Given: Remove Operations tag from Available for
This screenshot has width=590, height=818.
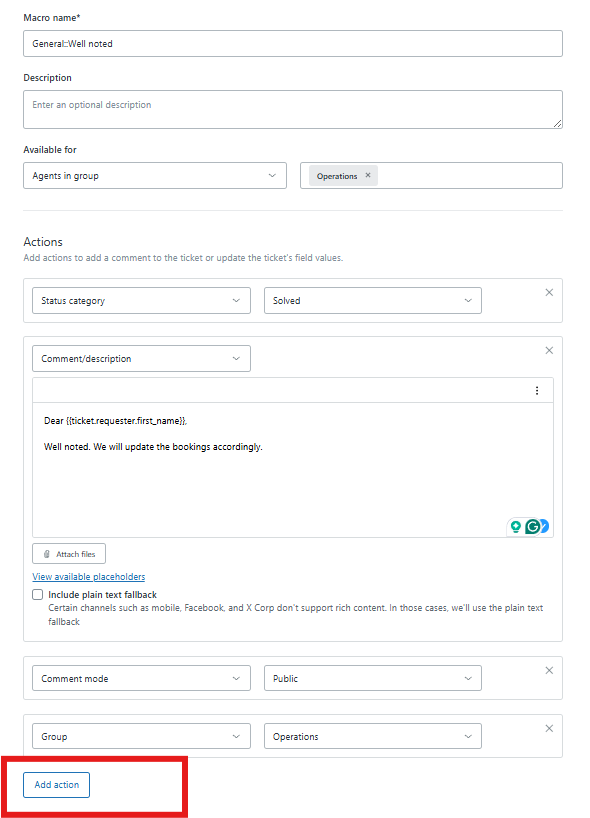Looking at the screenshot, I should coord(368,175).
